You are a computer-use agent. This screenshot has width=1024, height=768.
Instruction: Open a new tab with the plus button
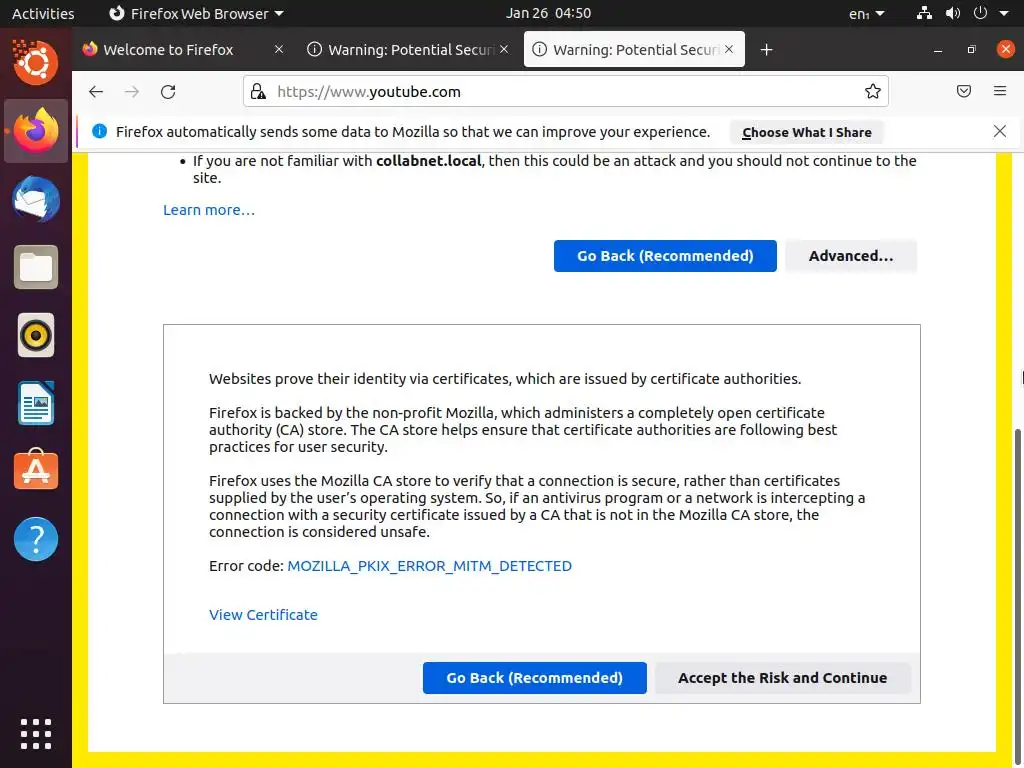(x=767, y=50)
